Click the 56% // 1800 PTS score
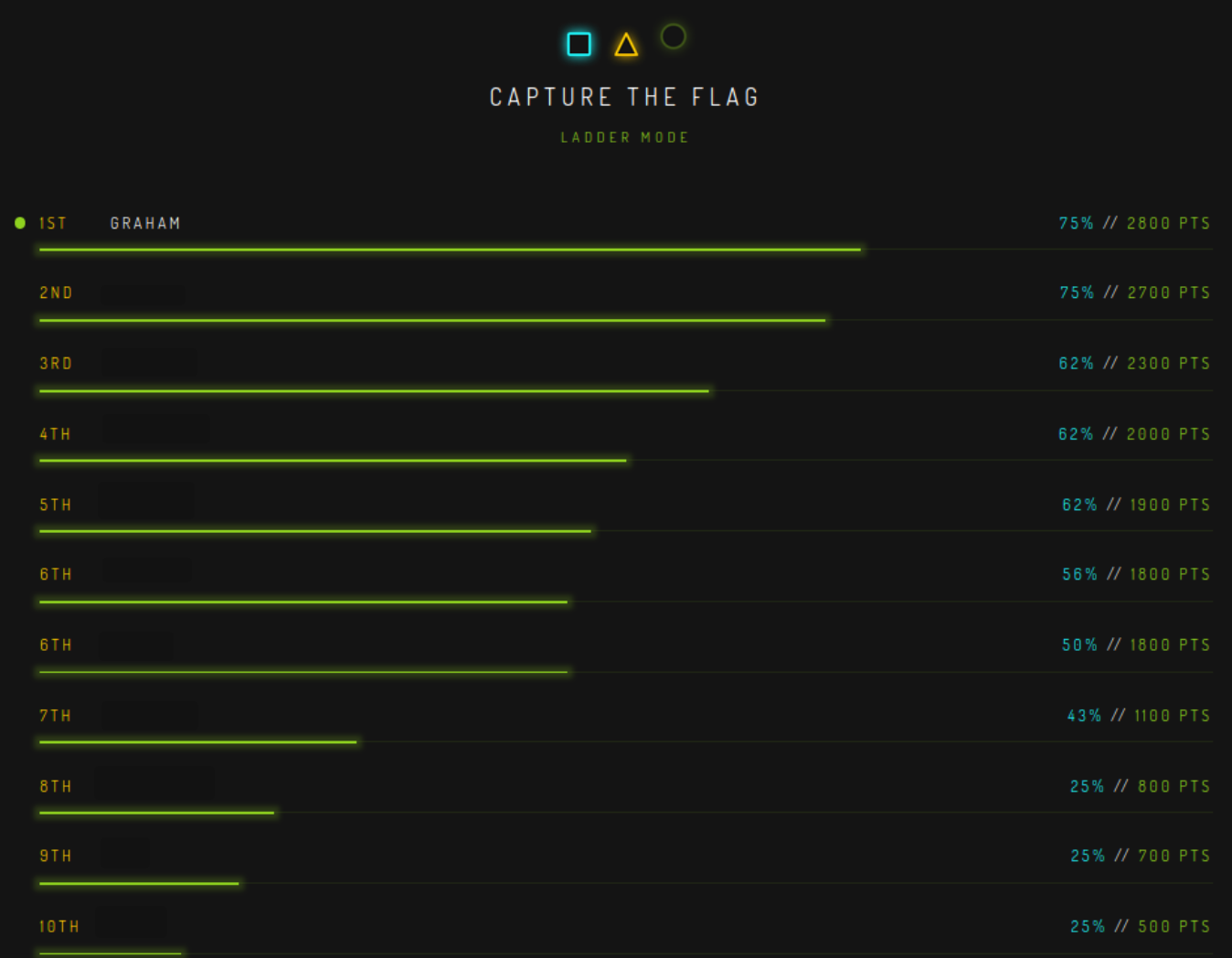The width and height of the screenshot is (1232, 958). click(x=1136, y=574)
